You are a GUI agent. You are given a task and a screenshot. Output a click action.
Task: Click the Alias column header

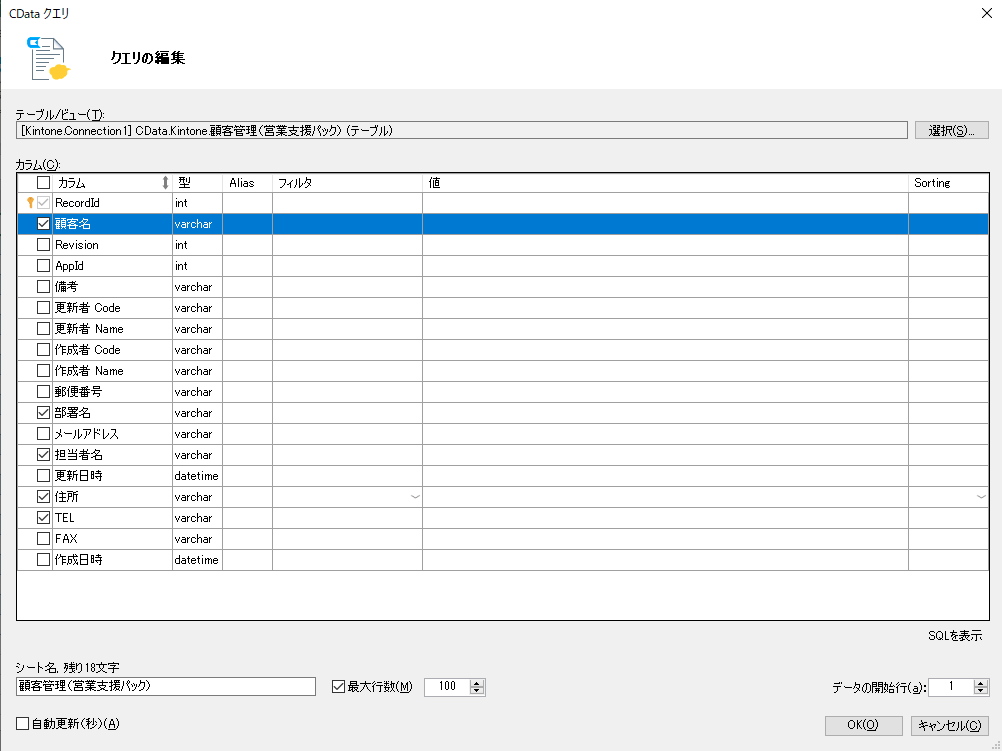[247, 183]
